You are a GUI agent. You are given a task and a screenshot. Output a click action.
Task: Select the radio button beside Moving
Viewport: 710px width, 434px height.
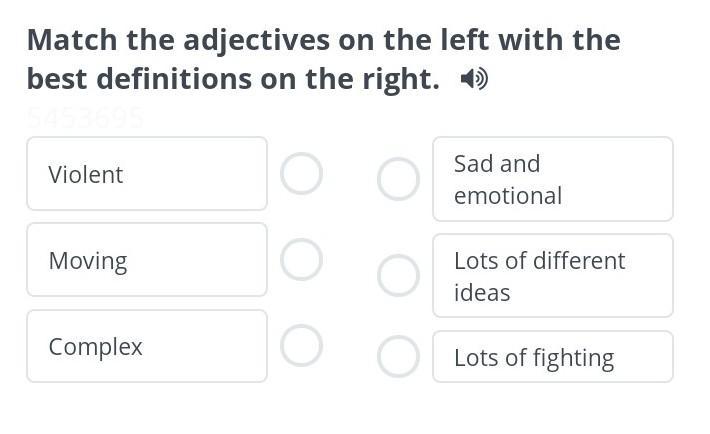pos(301,260)
